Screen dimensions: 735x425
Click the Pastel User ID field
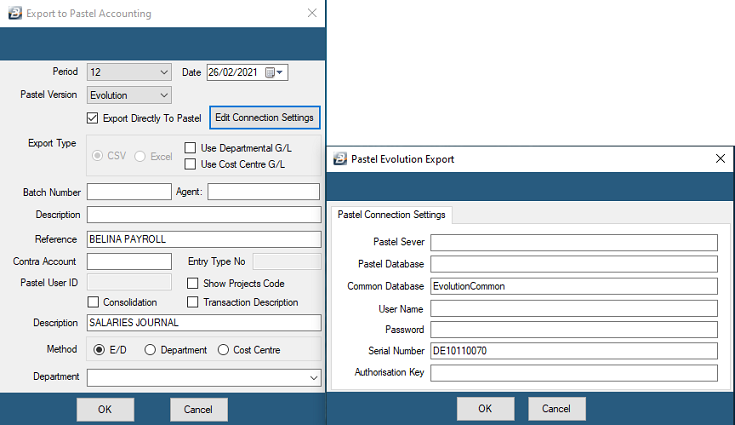point(129,283)
